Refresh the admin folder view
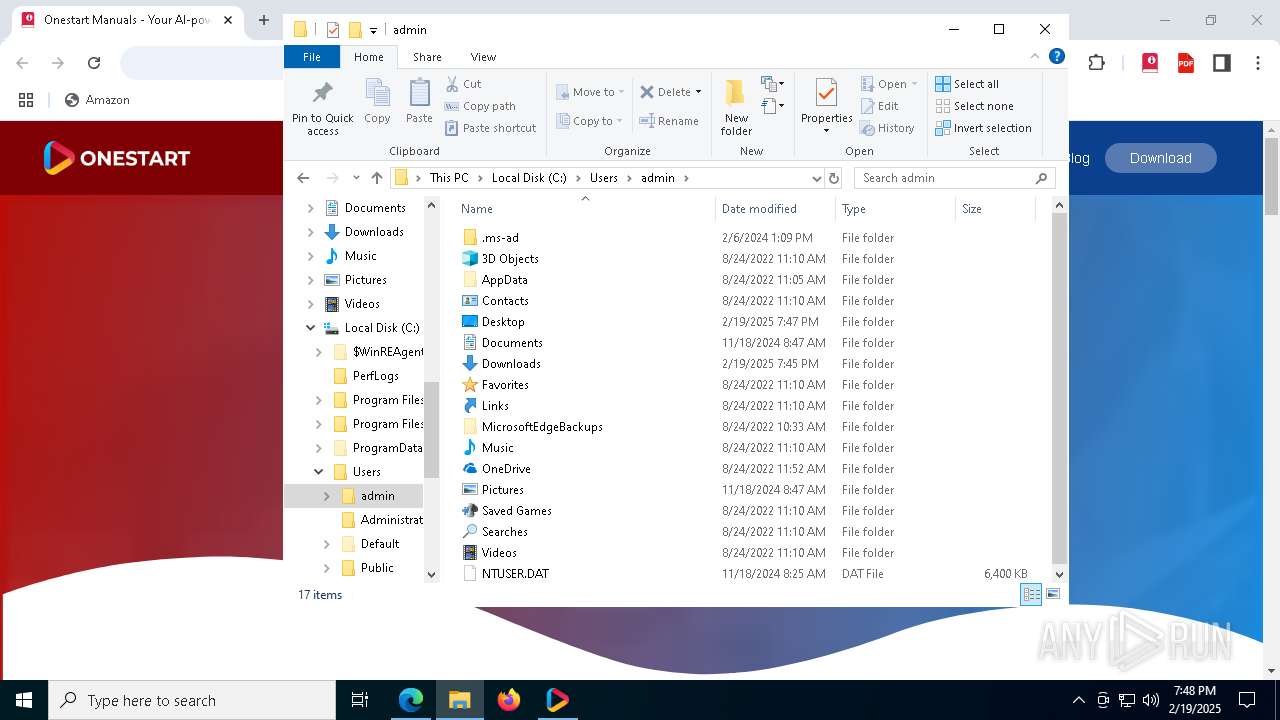The width and height of the screenshot is (1280, 720). 833,178
